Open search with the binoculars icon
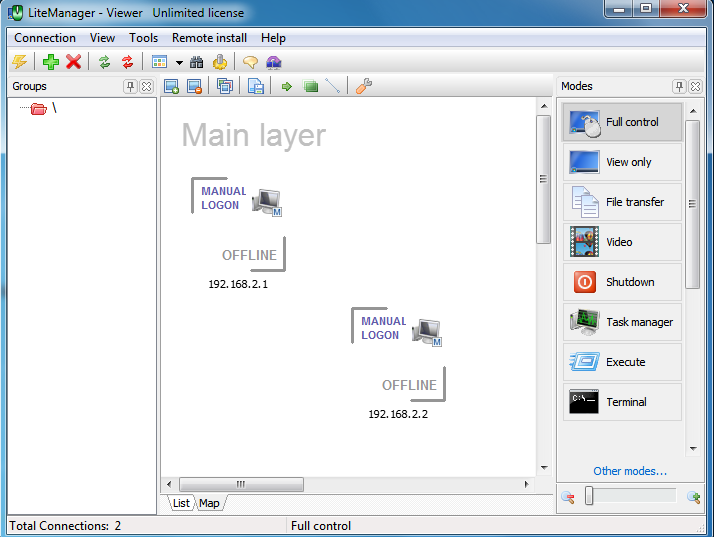Screen dimensions: 714x537 tap(197, 62)
